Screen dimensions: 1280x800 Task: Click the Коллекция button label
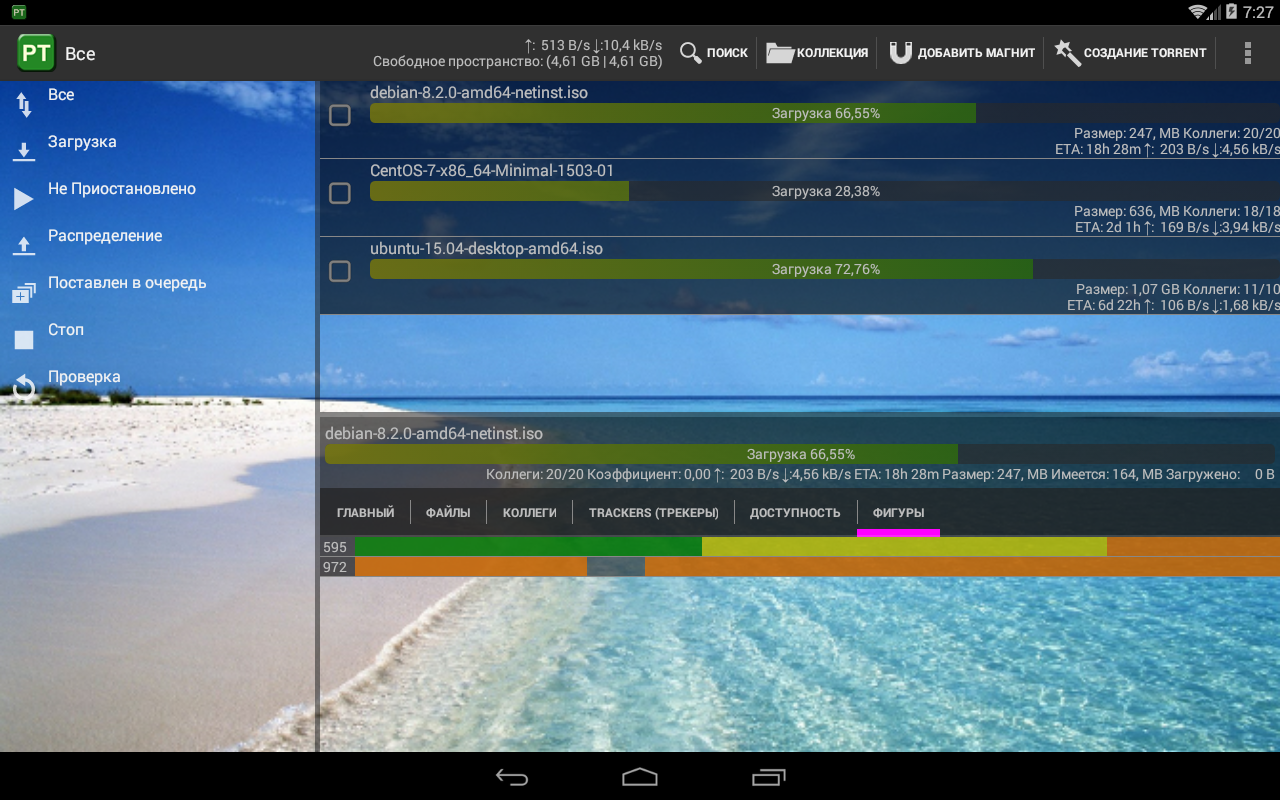(832, 53)
